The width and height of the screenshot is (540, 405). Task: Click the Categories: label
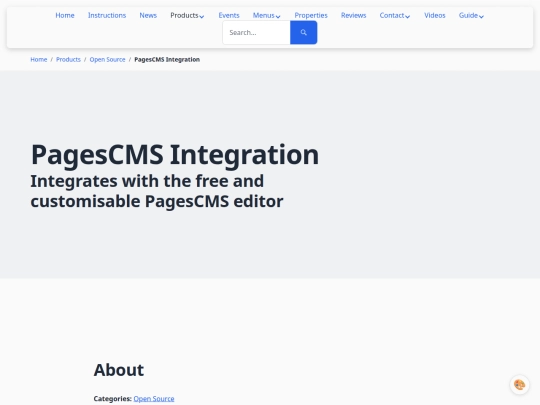coord(113,398)
